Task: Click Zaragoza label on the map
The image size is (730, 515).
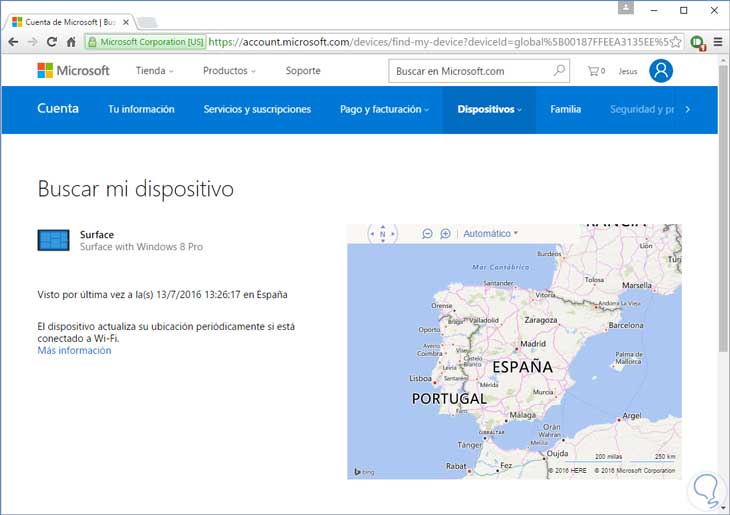Action: point(541,320)
